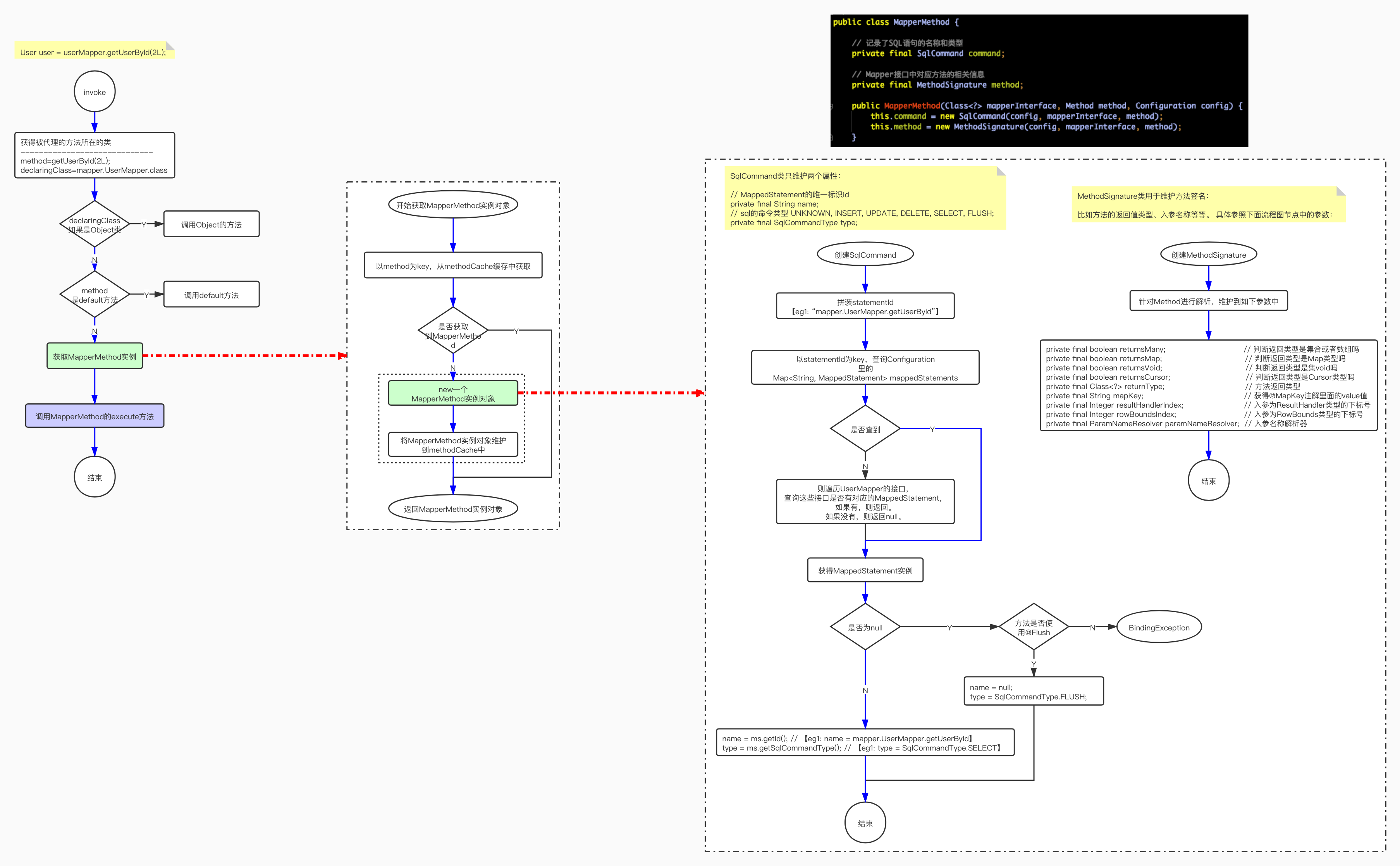Select the 返回MapperMethod实例对象 ellipse

click(453, 509)
